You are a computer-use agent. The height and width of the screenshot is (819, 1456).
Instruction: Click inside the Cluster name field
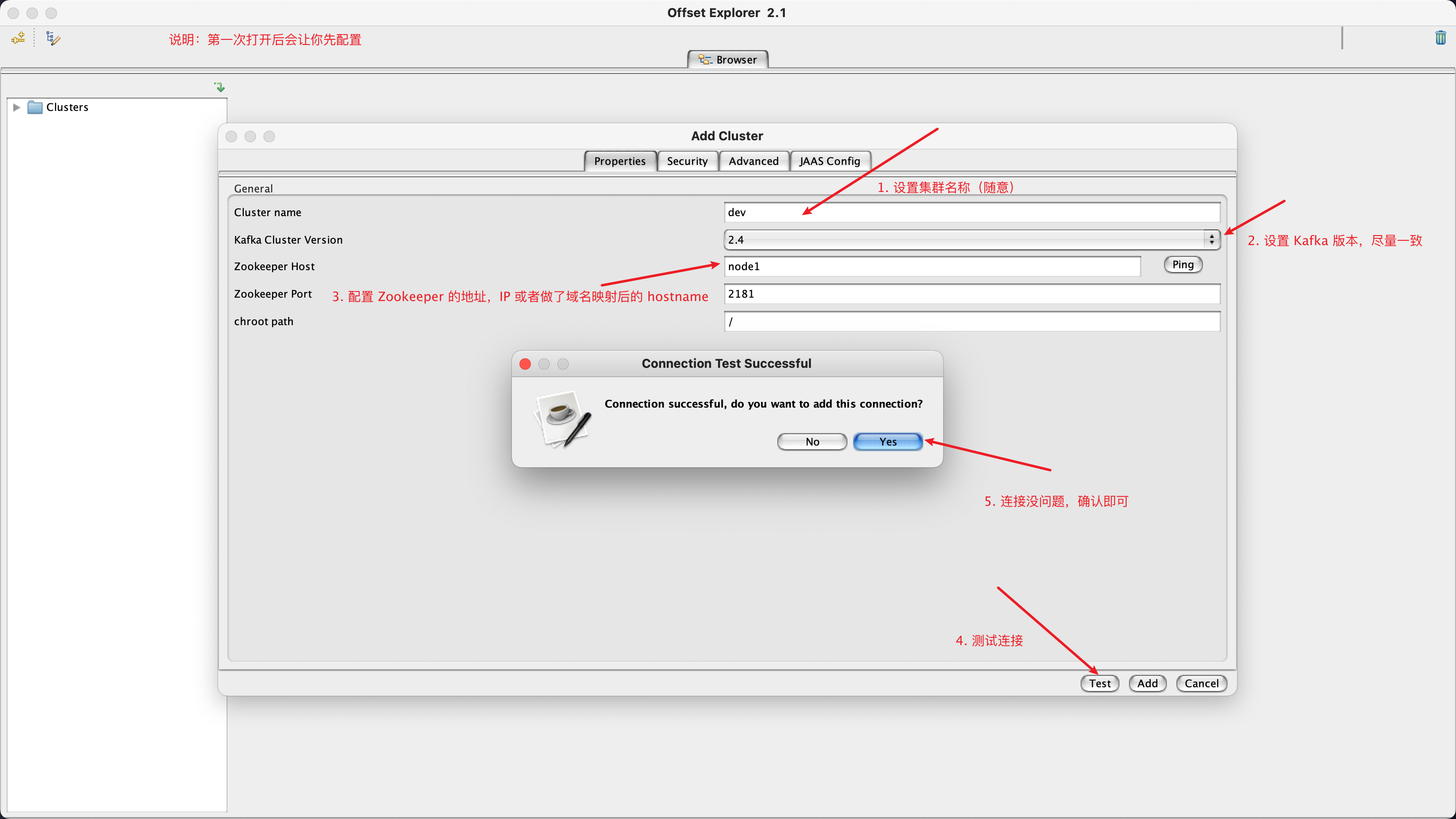coord(971,212)
